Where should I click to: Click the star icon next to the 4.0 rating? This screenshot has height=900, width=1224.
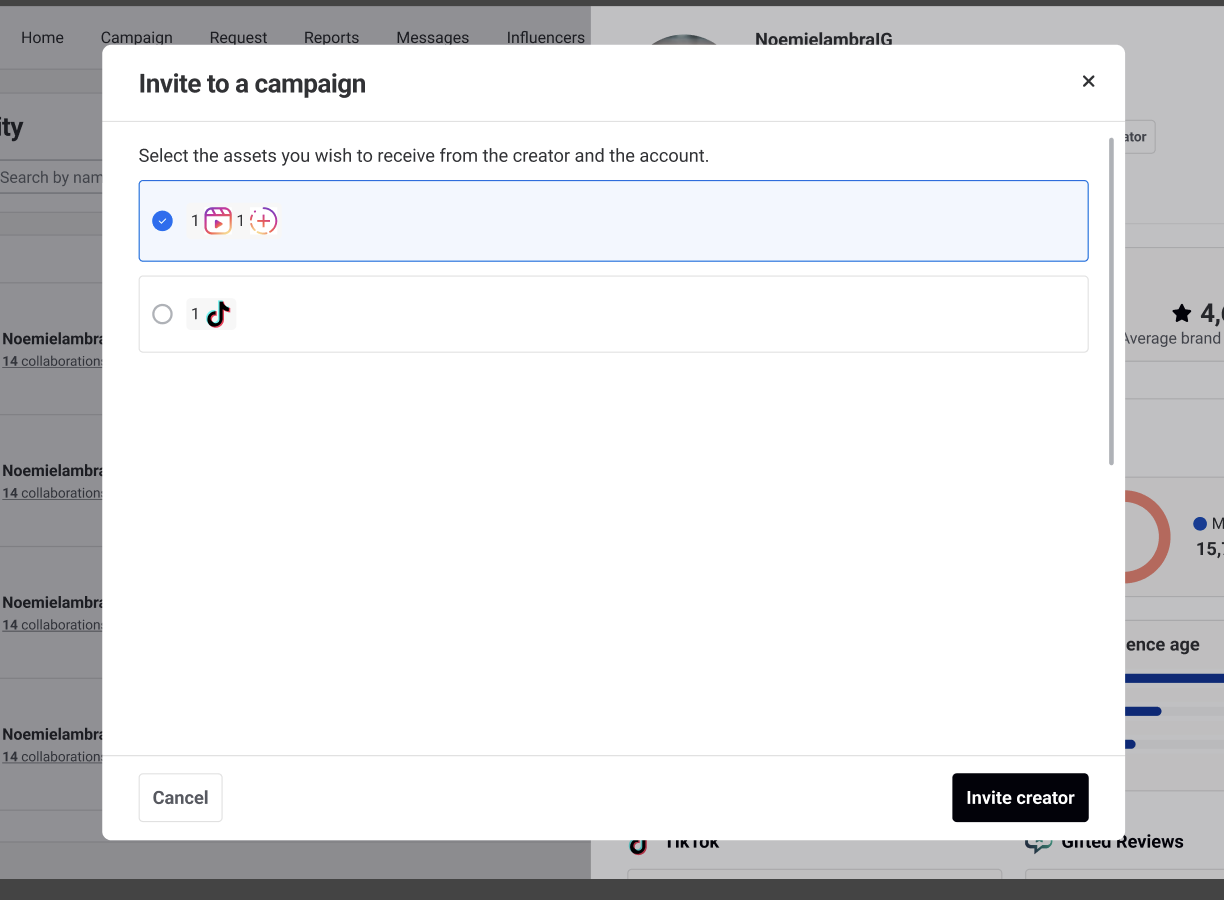point(1182,313)
